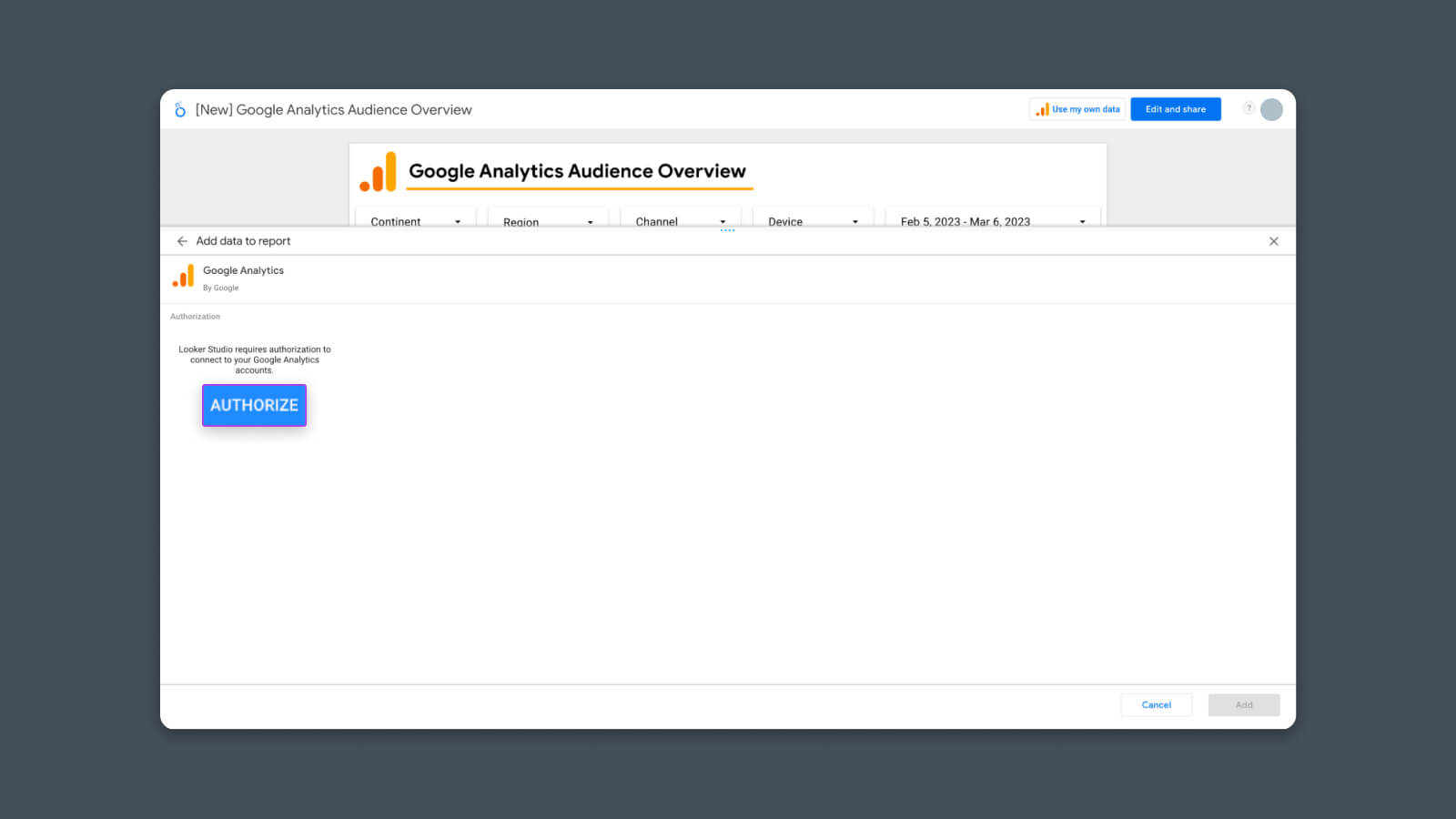Click the Cancel button
Viewport: 1456px width, 819px height.
coord(1156,704)
